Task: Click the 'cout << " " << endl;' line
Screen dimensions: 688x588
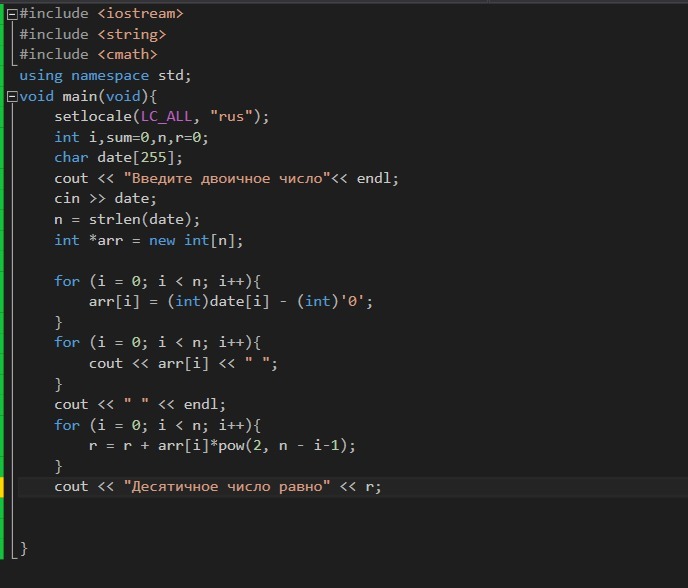Action: [x=140, y=404]
